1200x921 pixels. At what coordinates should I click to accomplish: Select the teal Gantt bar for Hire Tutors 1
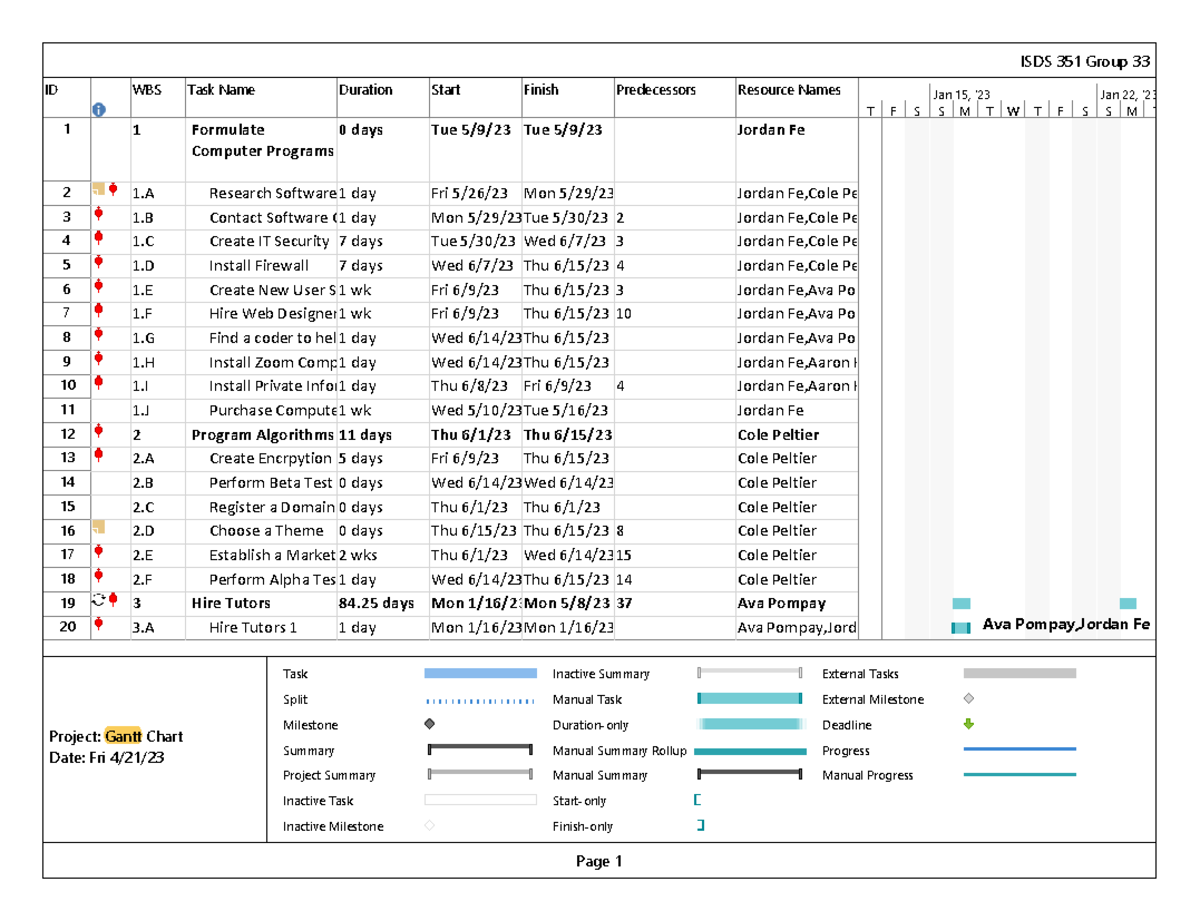tap(961, 627)
